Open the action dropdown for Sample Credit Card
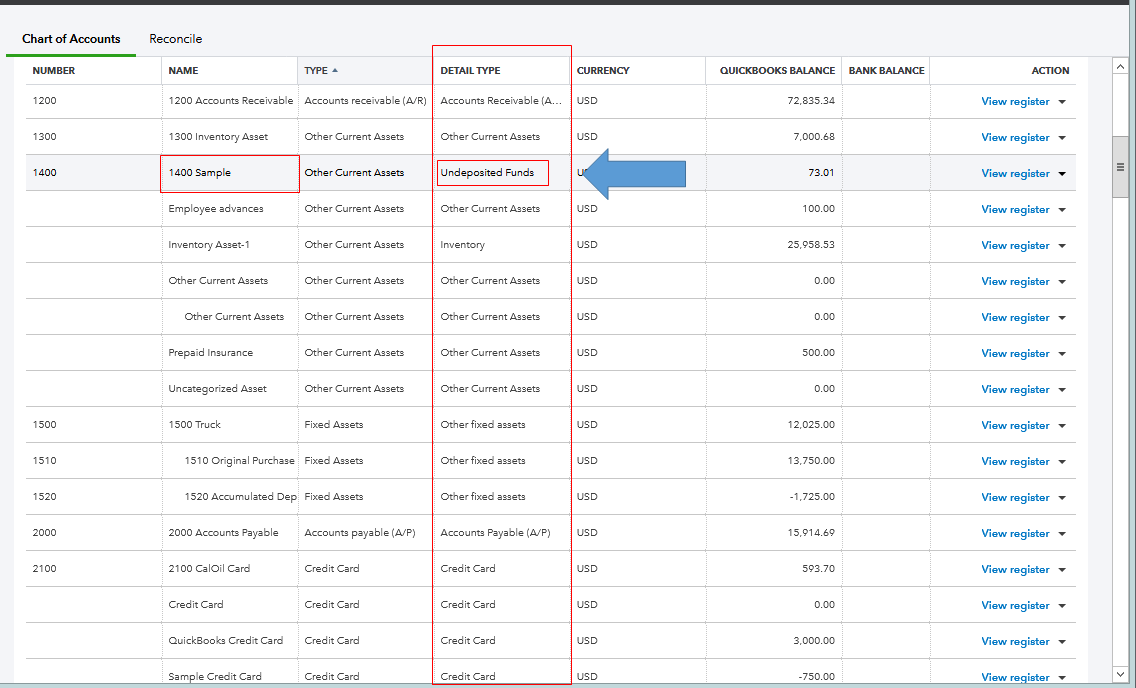 click(1062, 676)
